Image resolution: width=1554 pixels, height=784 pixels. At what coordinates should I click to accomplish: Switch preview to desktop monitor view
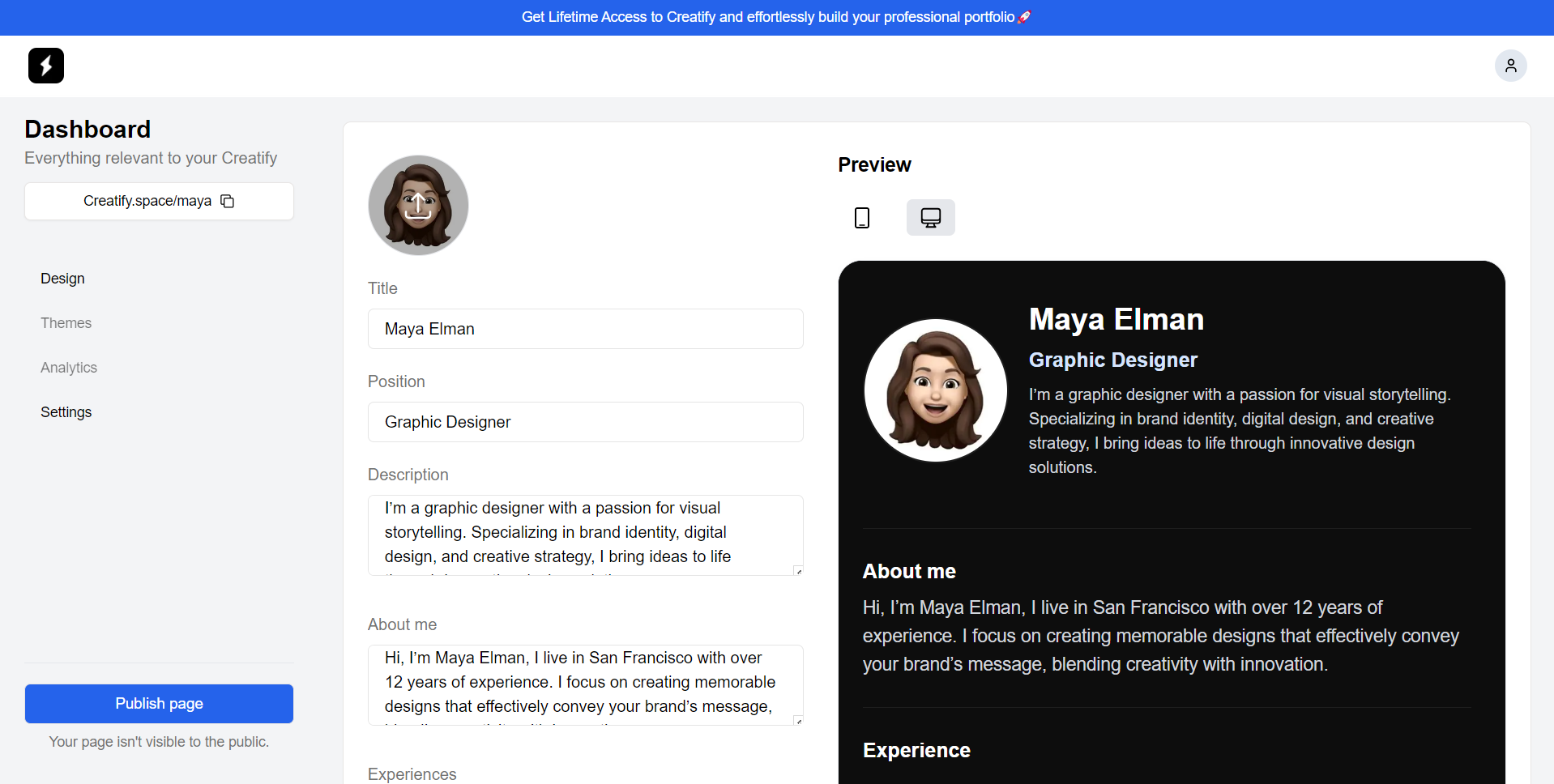pyautogui.click(x=930, y=218)
